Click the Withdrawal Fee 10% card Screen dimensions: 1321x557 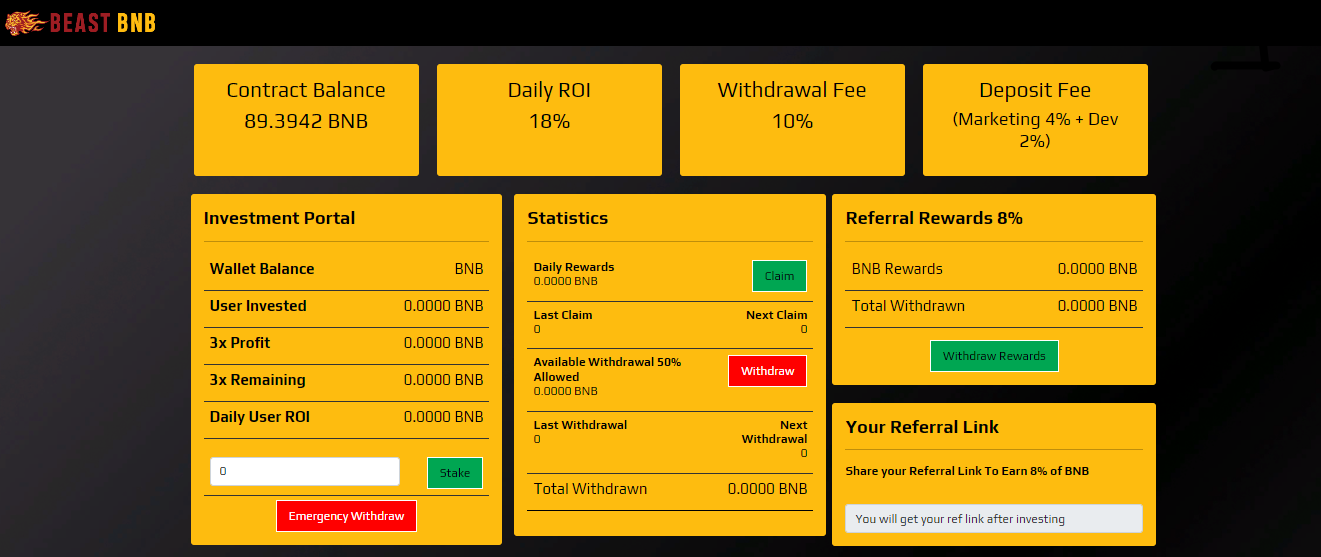point(792,120)
